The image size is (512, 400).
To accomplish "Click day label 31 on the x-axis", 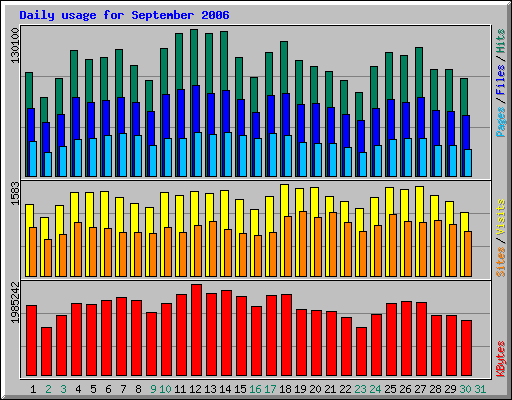I will (480, 389).
